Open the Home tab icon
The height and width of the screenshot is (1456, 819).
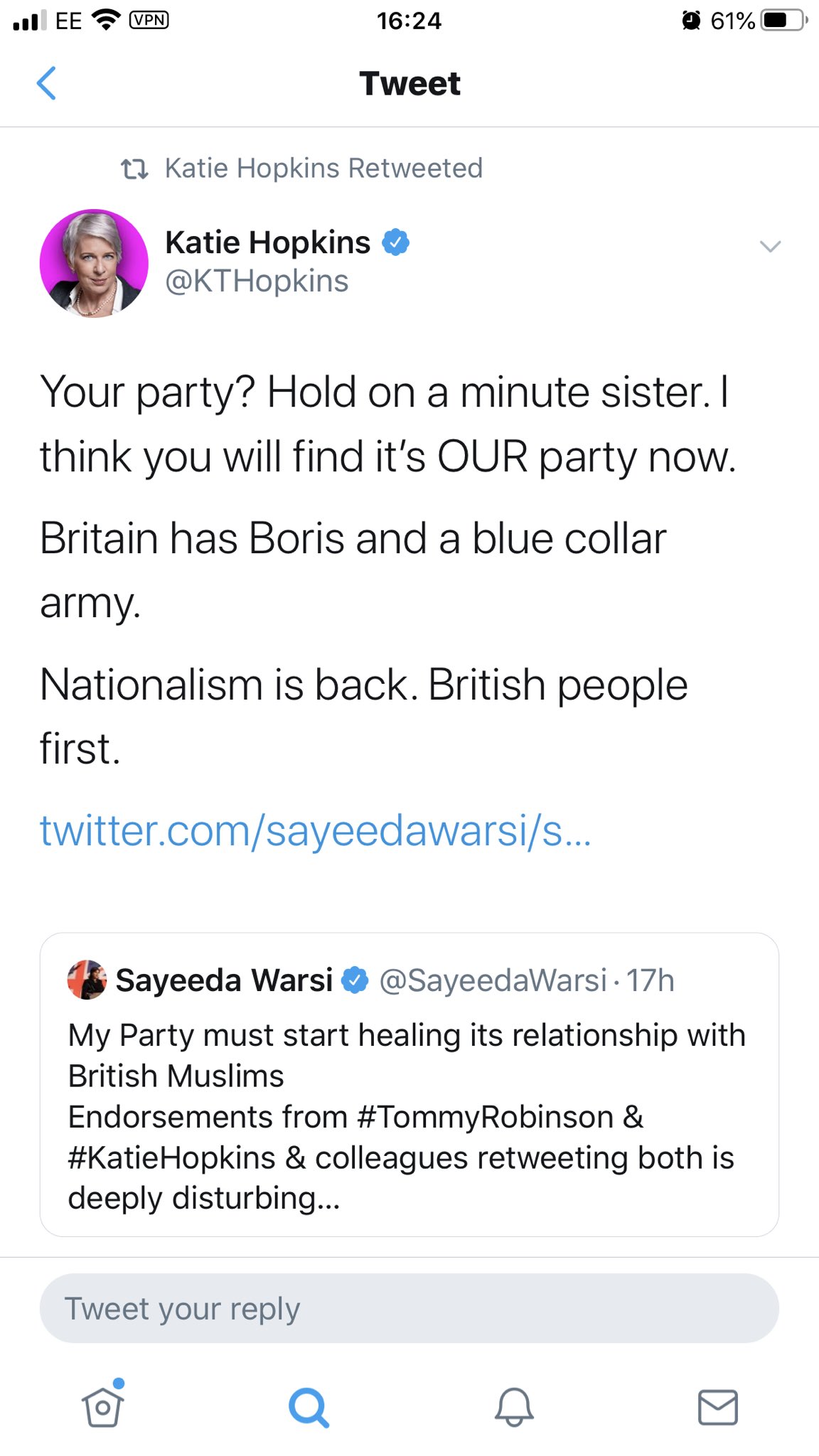(103, 1406)
